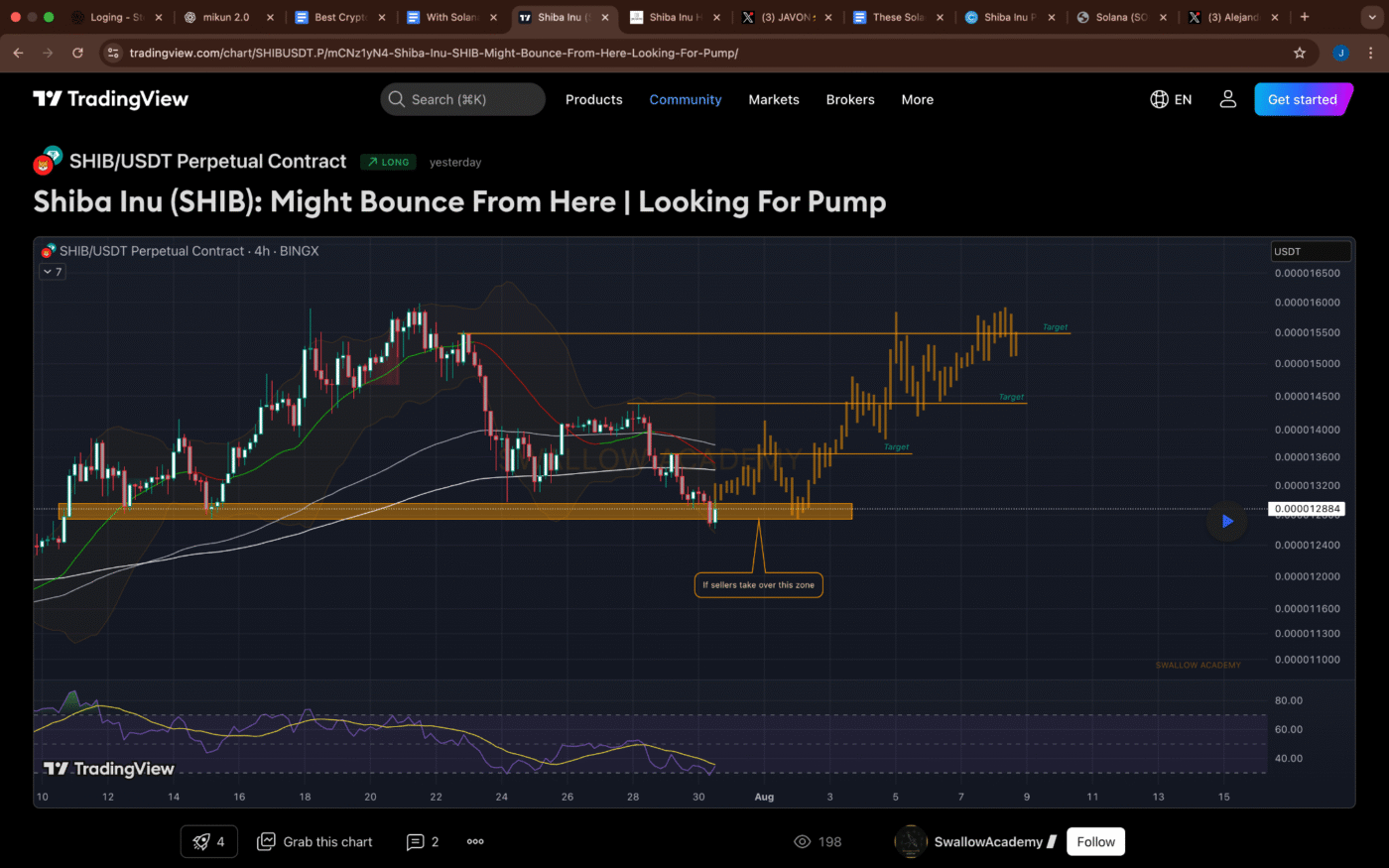Open SwallowAcademy author profile link
This screenshot has width=1389, height=868.
988,841
